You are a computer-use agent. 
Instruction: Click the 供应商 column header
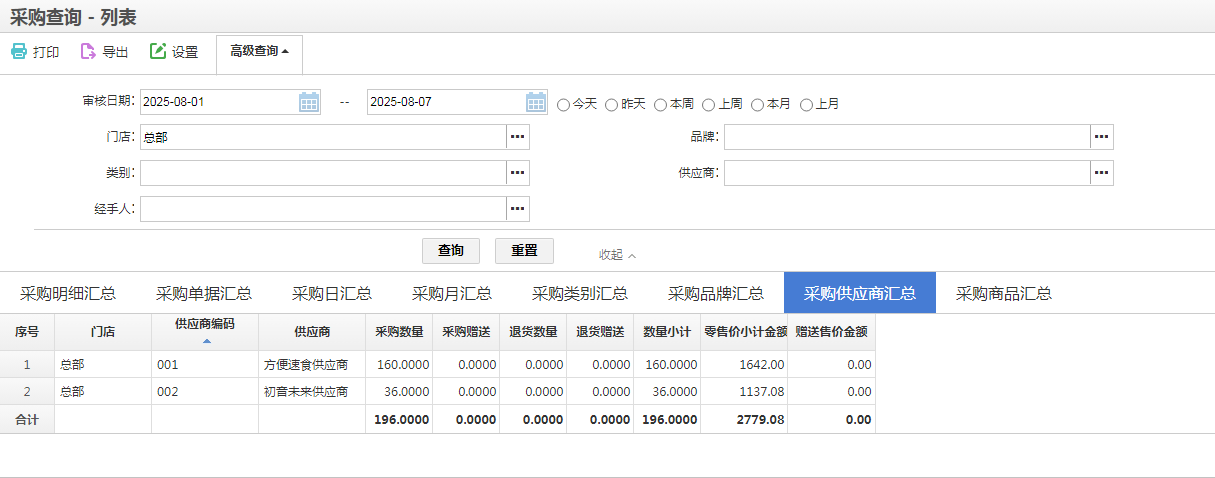[312, 332]
